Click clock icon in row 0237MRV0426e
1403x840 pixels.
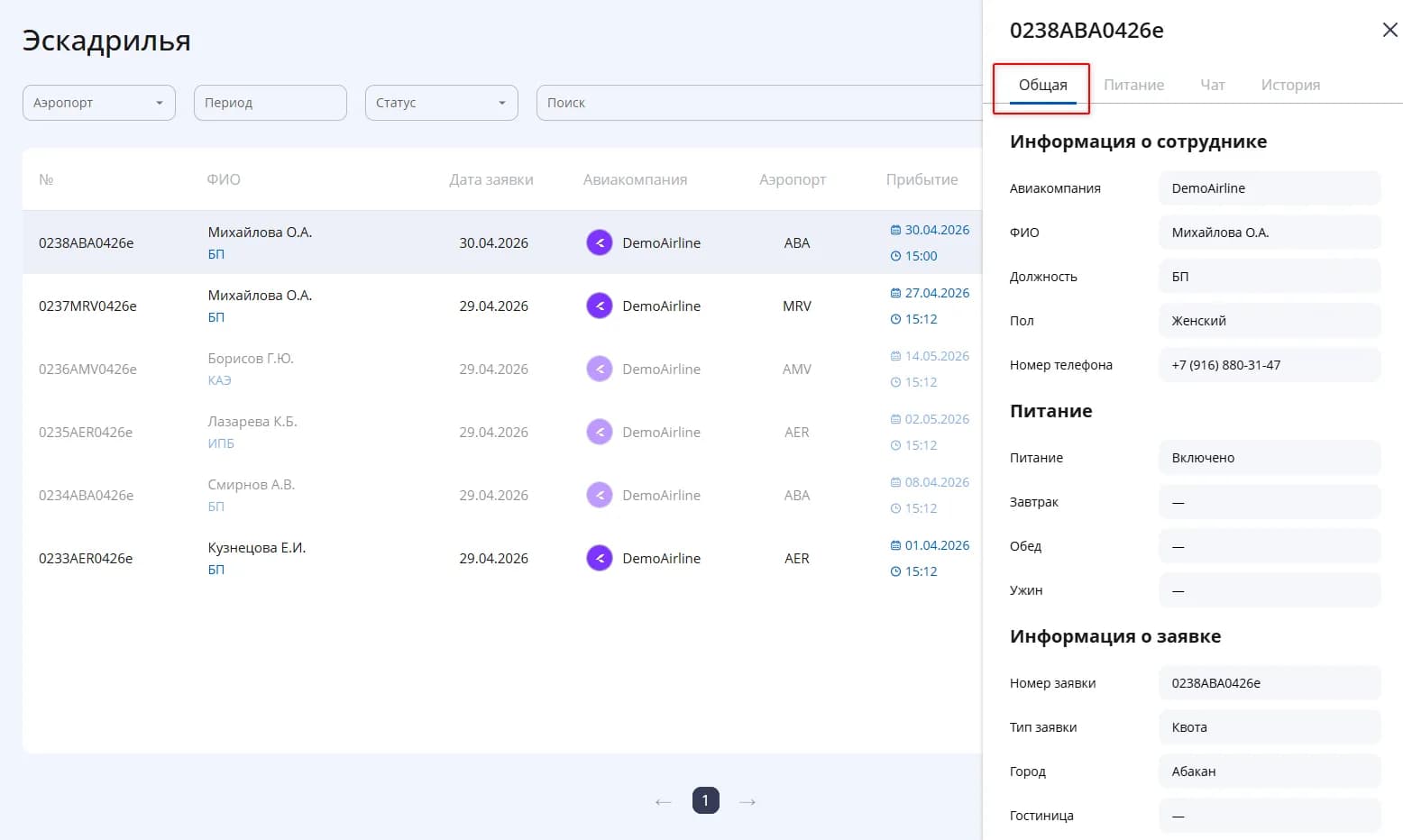coord(895,319)
